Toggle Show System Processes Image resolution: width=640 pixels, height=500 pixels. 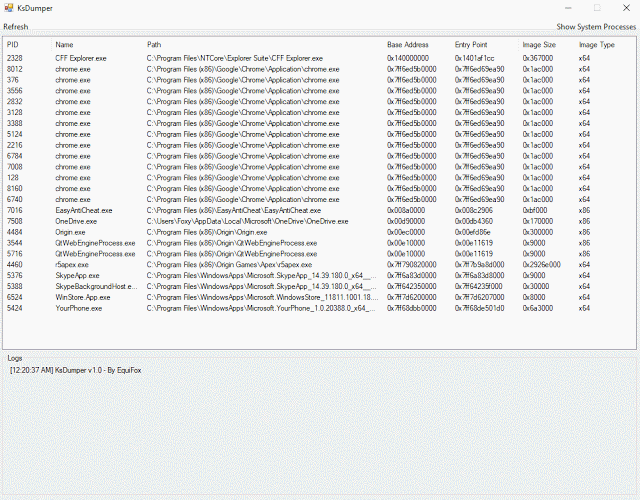(x=596, y=27)
